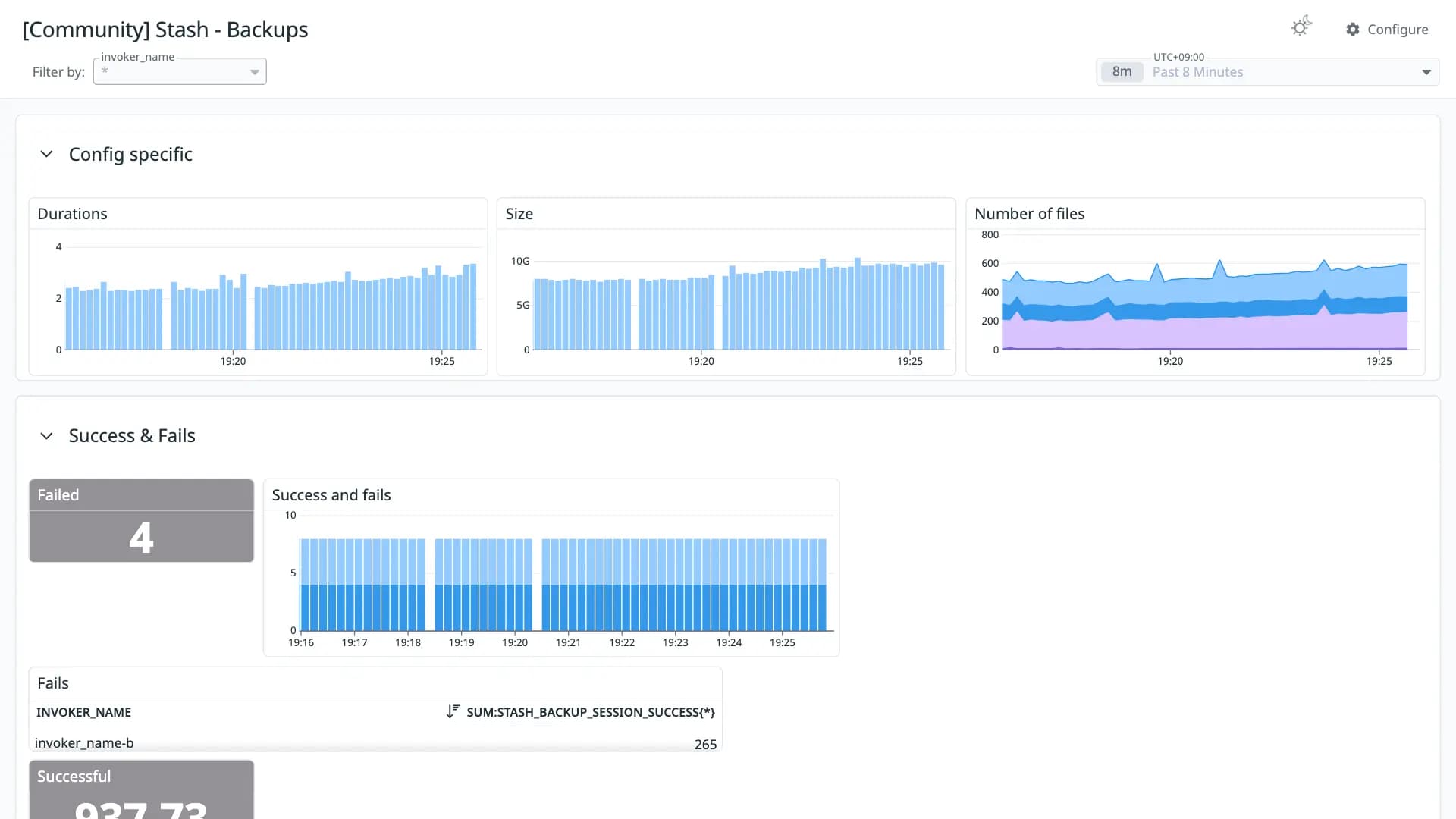Viewport: 1456px width, 819px height.
Task: Click the Failed count tile showing 4
Action: tap(141, 520)
